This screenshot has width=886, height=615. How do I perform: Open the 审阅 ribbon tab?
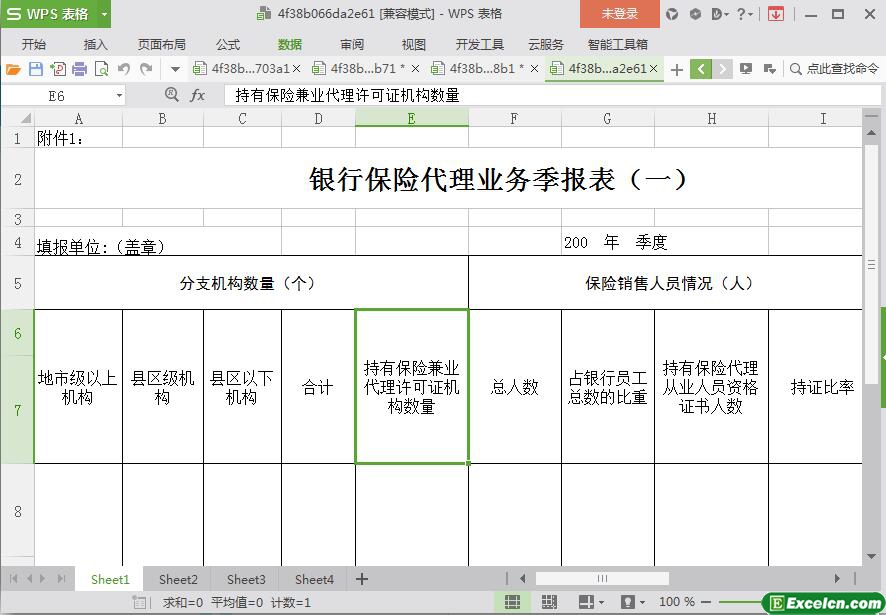352,44
